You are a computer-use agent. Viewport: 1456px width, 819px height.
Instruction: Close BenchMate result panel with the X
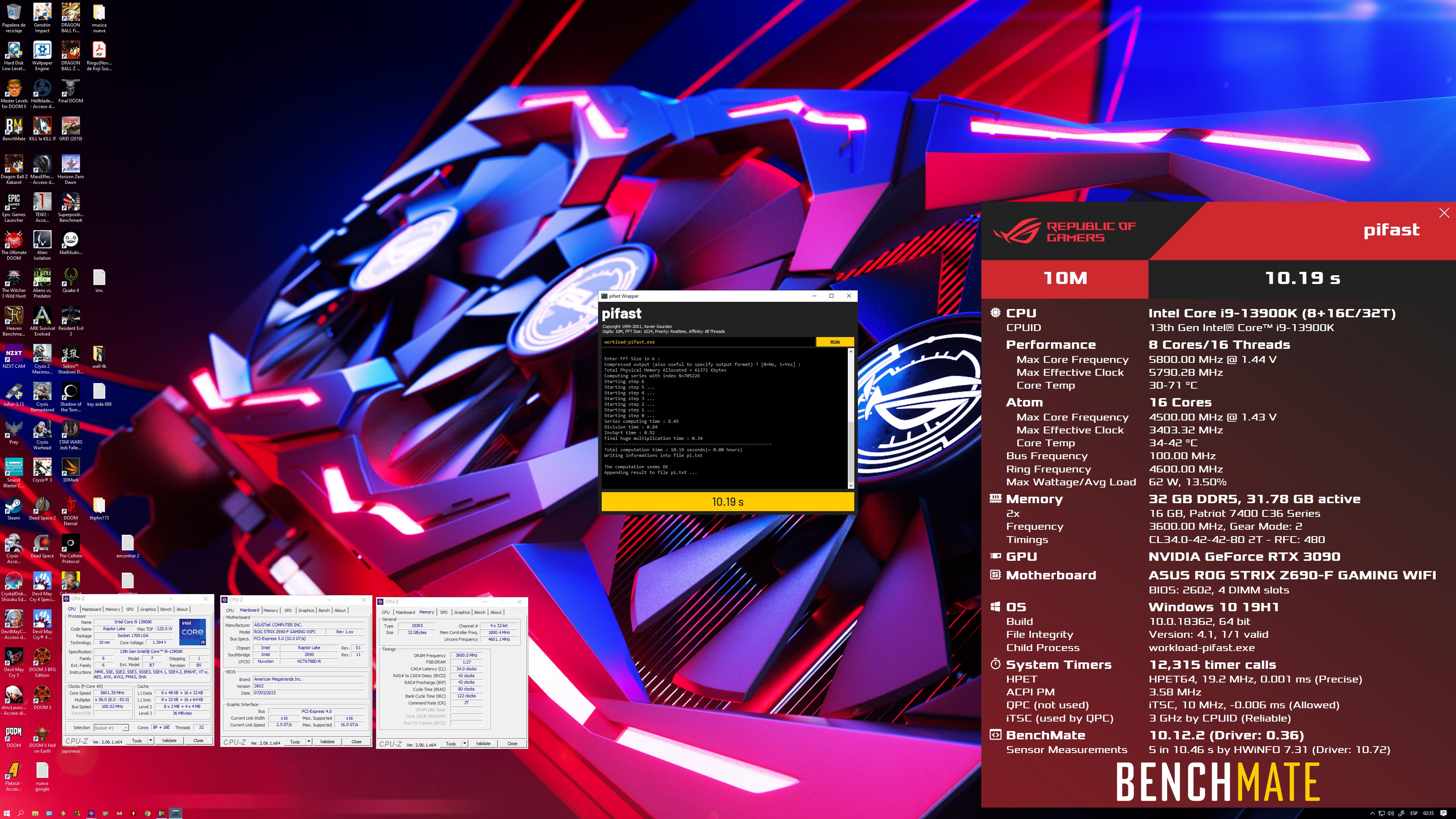tap(1444, 212)
